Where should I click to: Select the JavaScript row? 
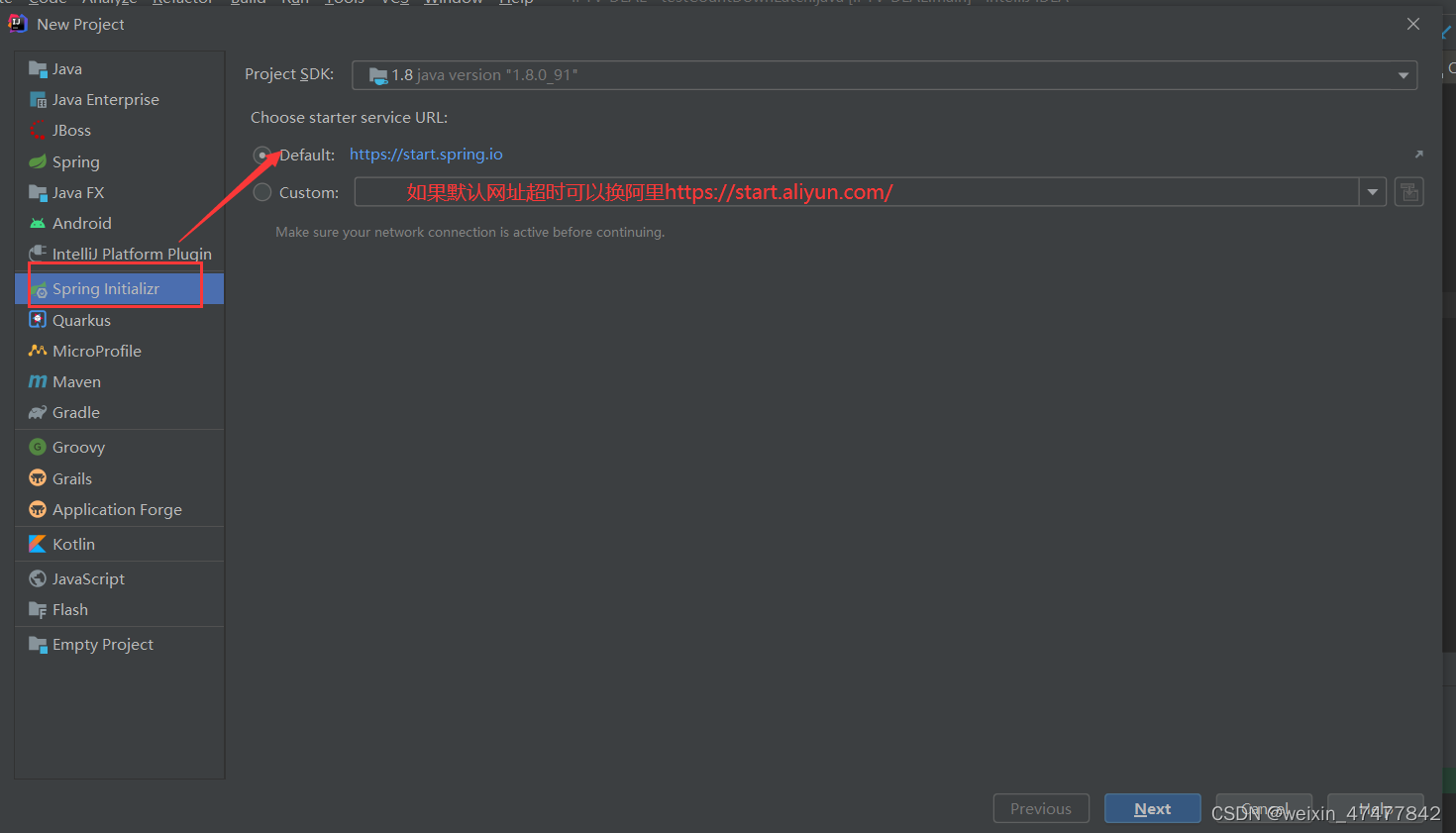(x=120, y=578)
